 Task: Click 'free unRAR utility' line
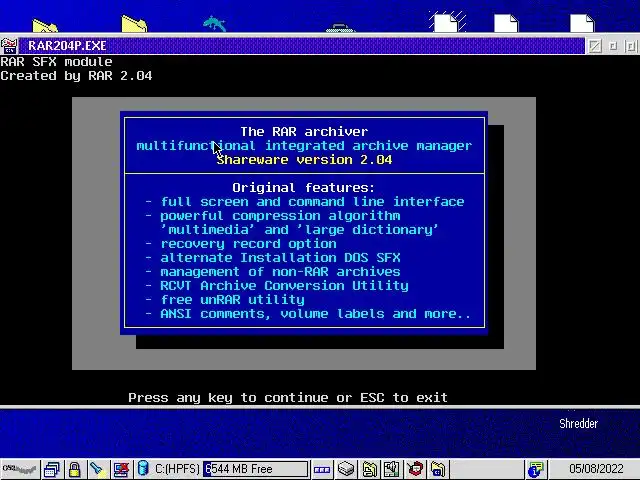232,300
